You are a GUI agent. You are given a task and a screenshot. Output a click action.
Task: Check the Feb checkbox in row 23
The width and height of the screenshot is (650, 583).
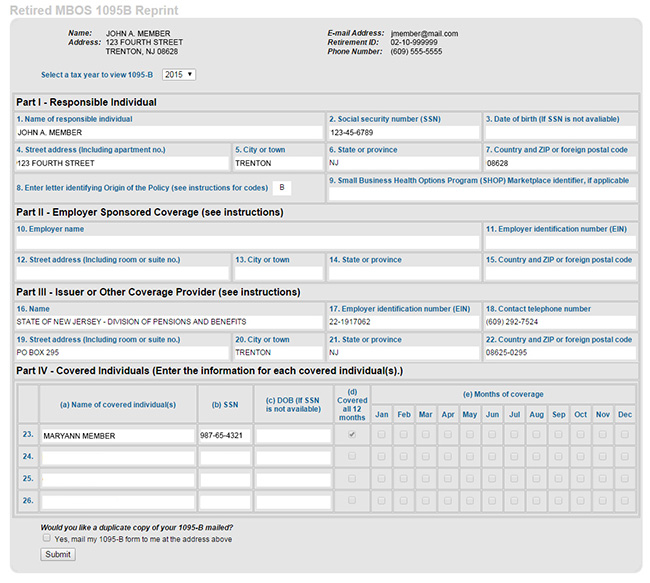(403, 435)
